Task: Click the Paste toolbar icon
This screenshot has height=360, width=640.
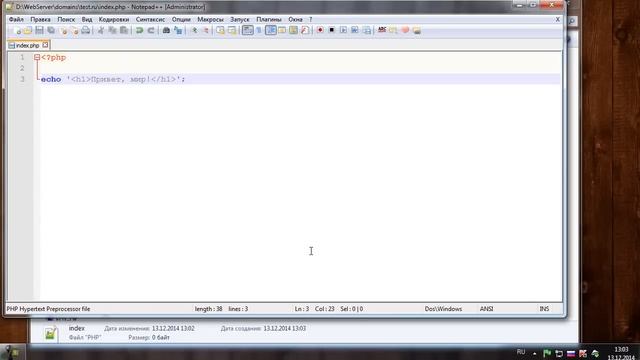Action: [124, 31]
